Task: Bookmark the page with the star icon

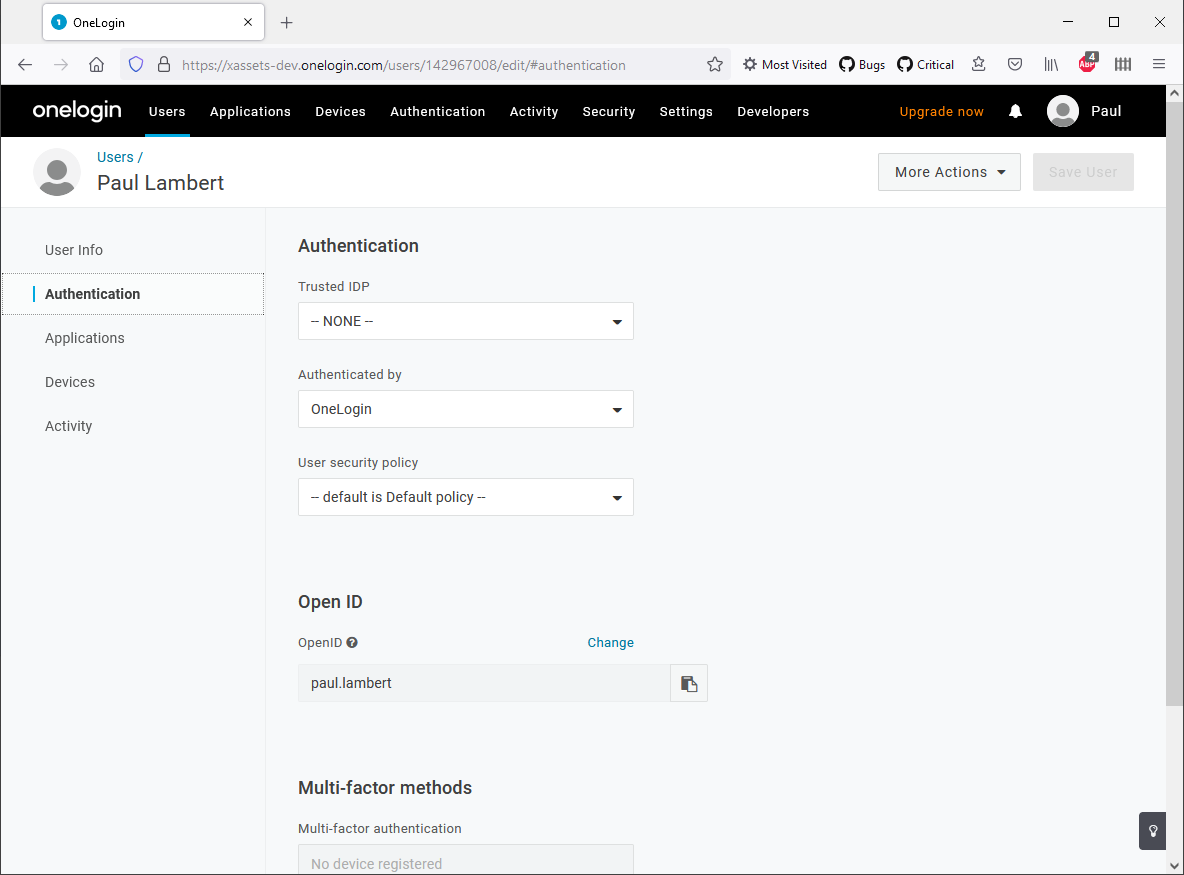Action: pyautogui.click(x=715, y=63)
